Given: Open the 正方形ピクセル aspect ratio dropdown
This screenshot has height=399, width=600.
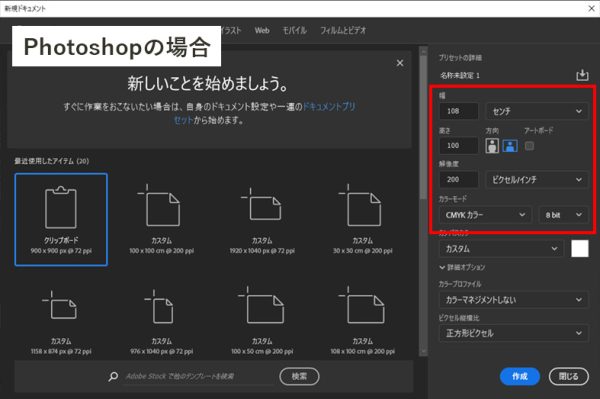Looking at the screenshot, I should coord(514,333).
